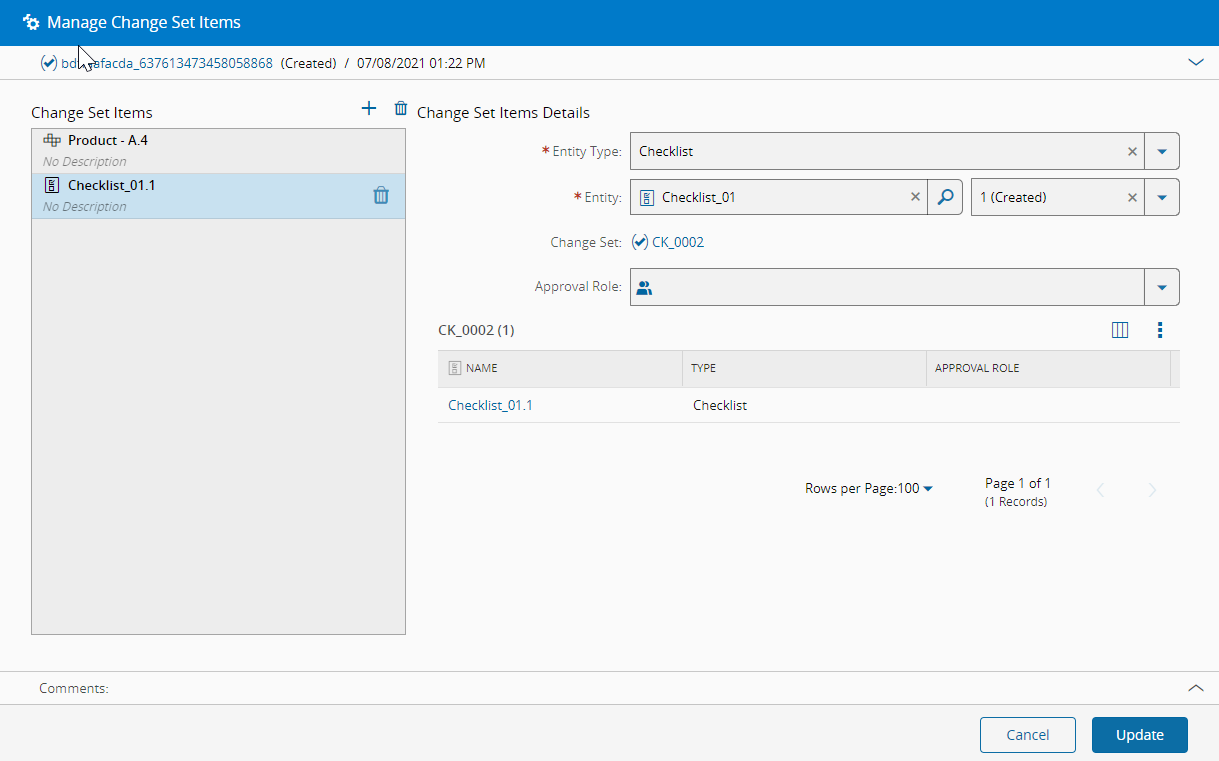The height and width of the screenshot is (761, 1219).
Task: Click the Update button
Action: coord(1139,735)
